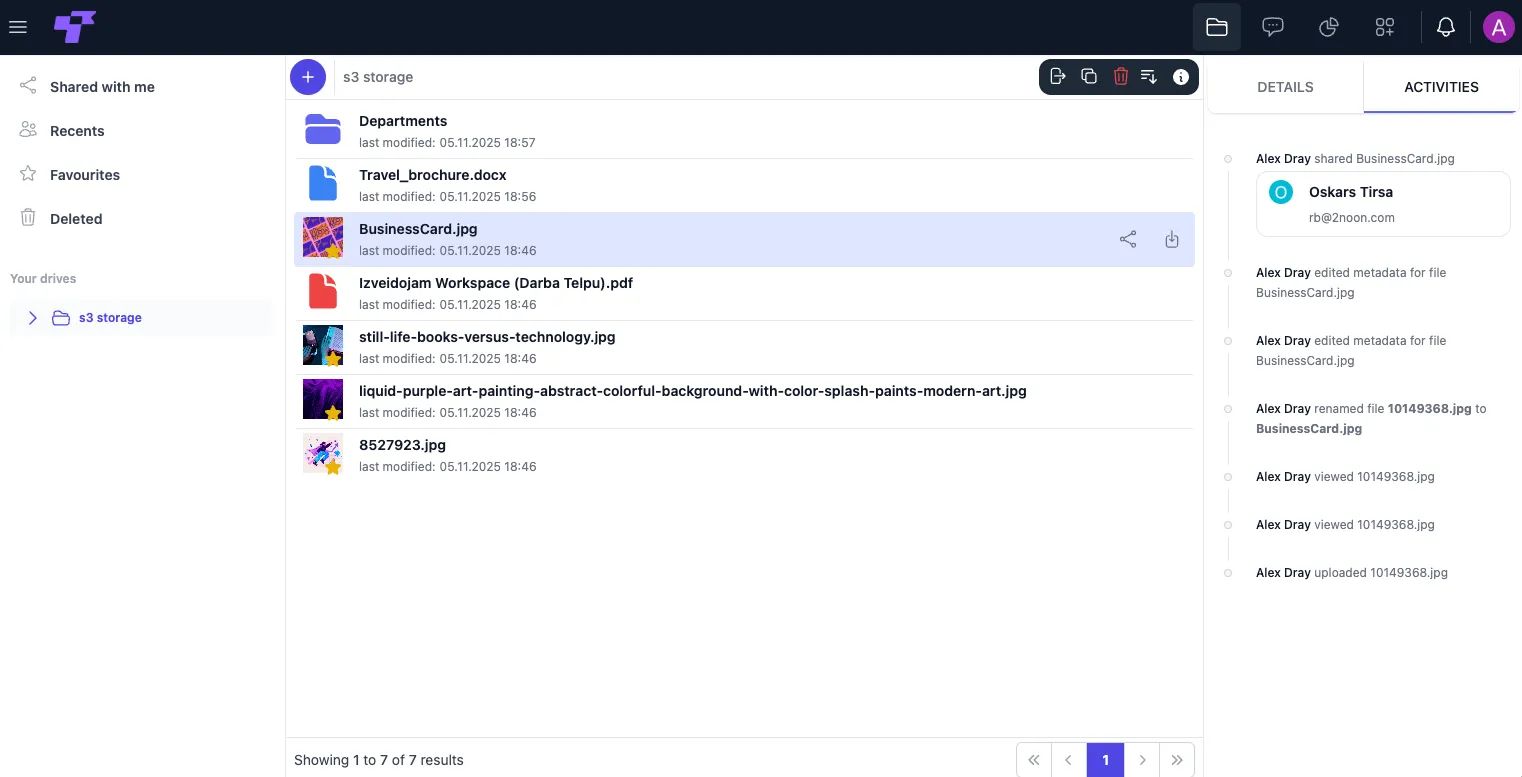Click the copy icon in dark toolbar
Image resolution: width=1522 pixels, height=777 pixels.
pyautogui.click(x=1089, y=77)
